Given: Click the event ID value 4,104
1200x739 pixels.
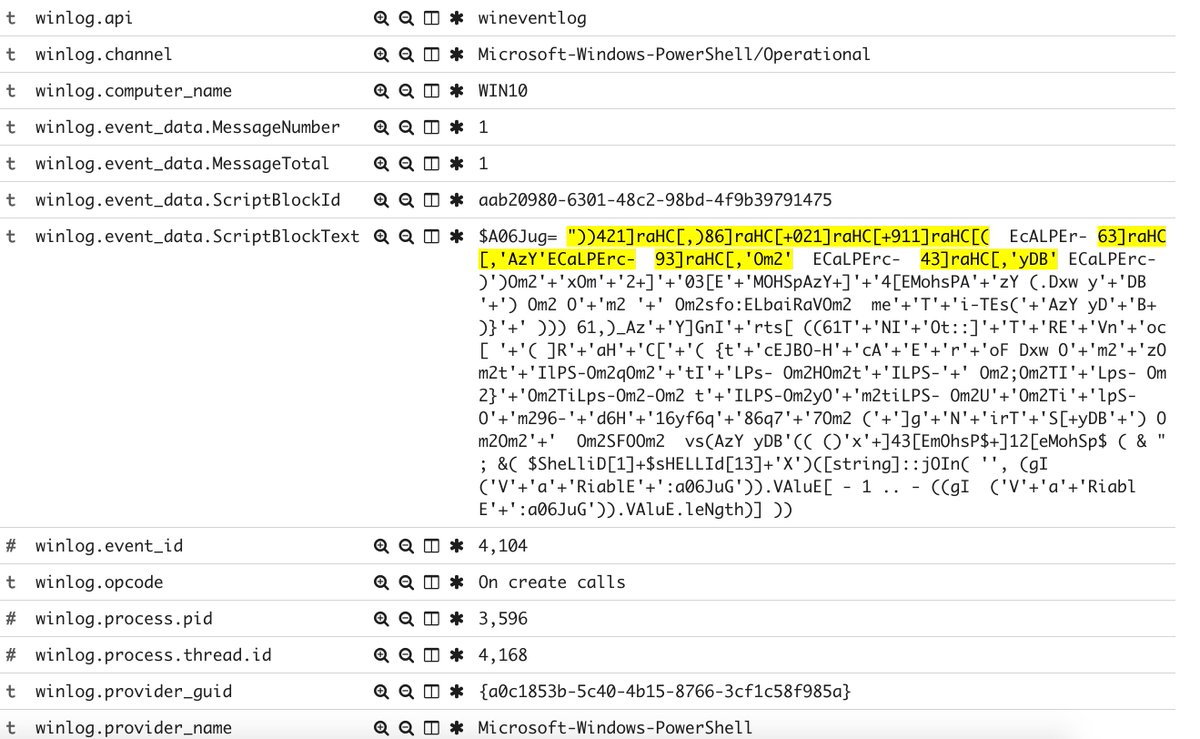Looking at the screenshot, I should pos(503,546).
